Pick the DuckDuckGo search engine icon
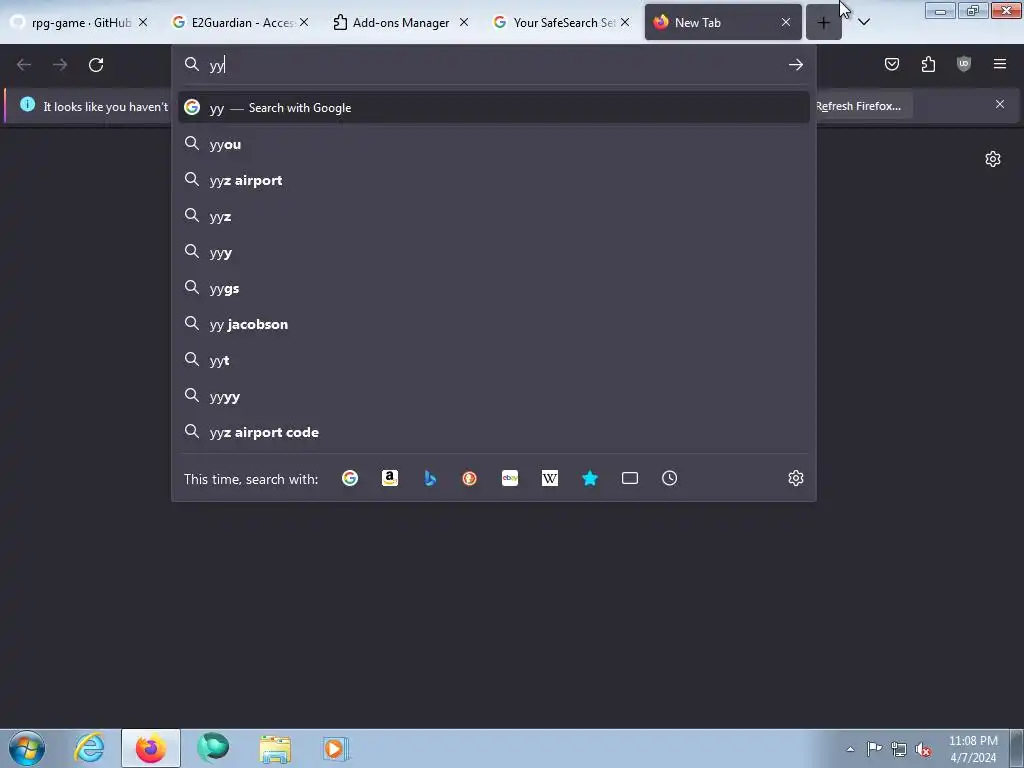 [x=470, y=478]
